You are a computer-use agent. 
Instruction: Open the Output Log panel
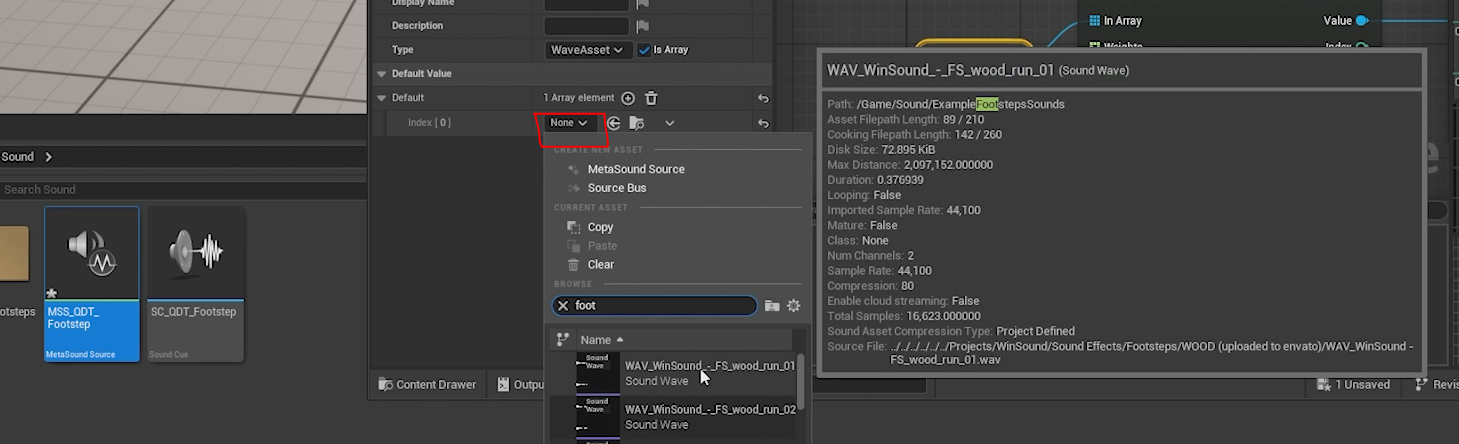pos(518,385)
